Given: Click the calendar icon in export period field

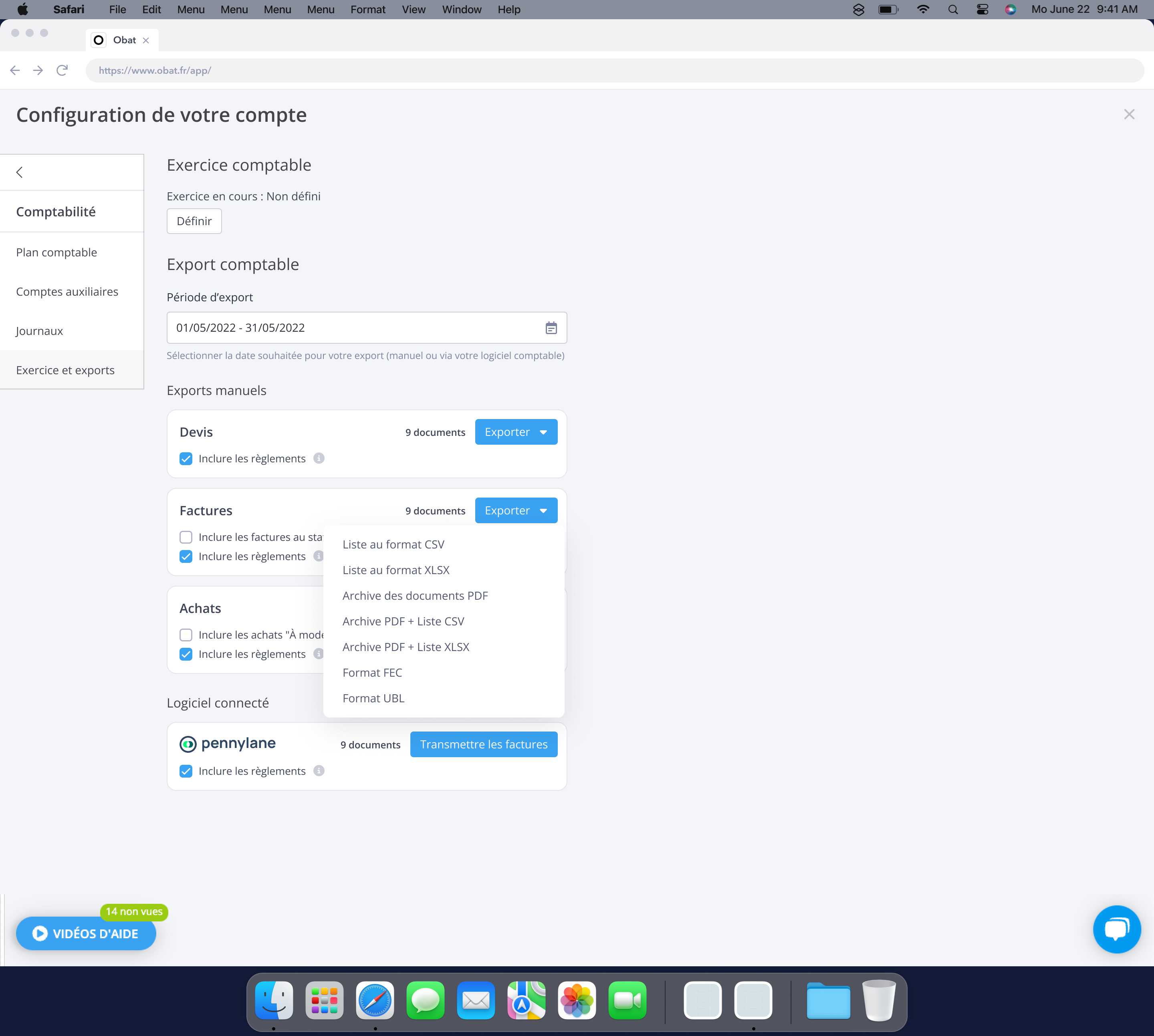Looking at the screenshot, I should [x=551, y=328].
